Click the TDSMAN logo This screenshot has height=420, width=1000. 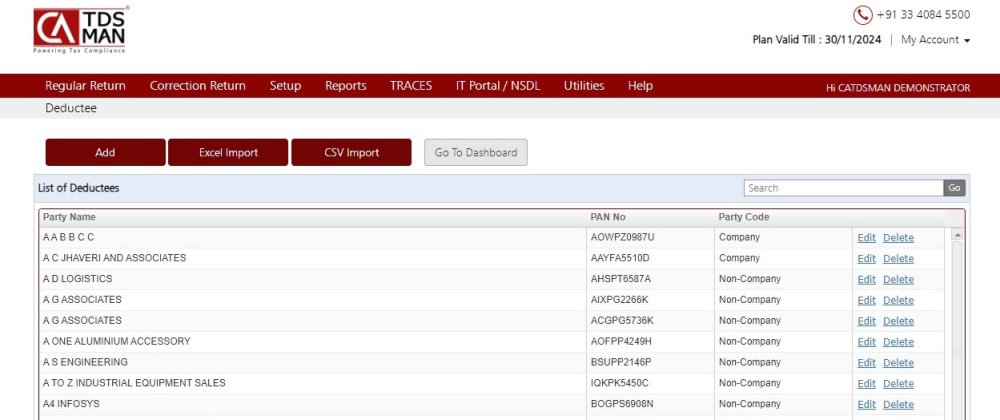[x=81, y=29]
